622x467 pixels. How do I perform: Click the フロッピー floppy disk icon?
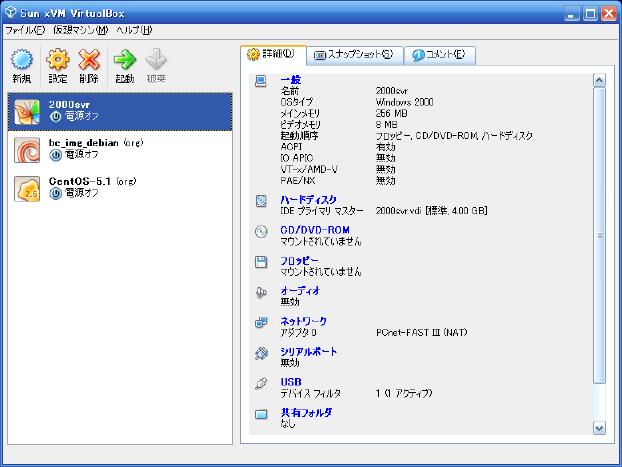[x=261, y=262]
